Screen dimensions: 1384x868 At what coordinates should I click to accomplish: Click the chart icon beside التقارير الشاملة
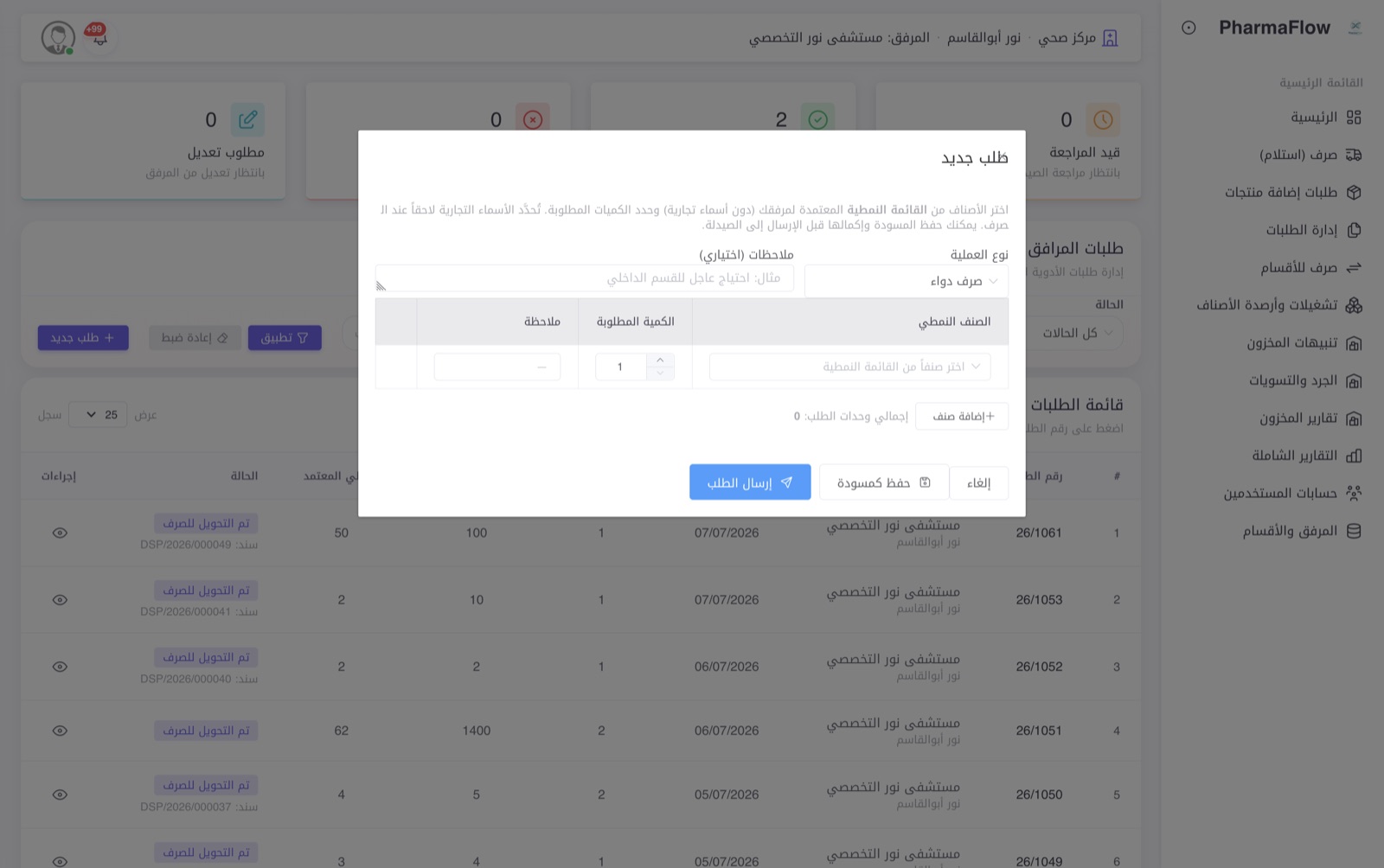pos(1355,456)
